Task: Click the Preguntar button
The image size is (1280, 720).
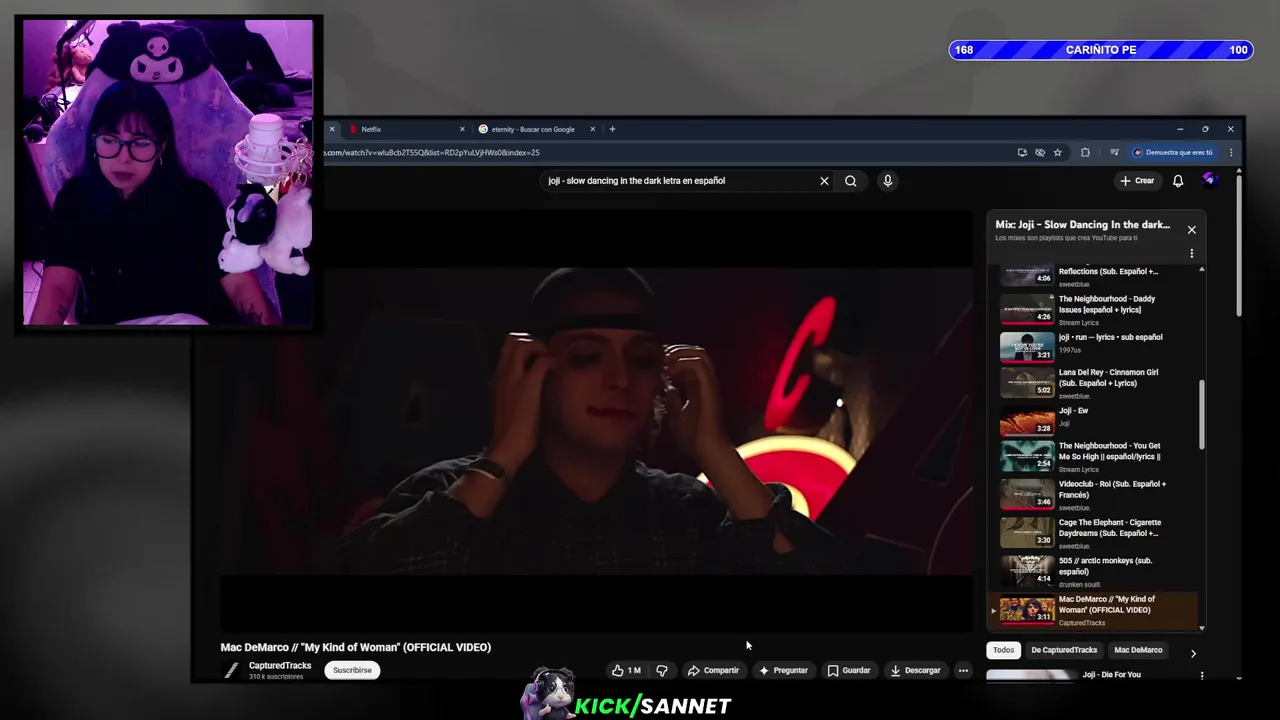Action: (783, 670)
